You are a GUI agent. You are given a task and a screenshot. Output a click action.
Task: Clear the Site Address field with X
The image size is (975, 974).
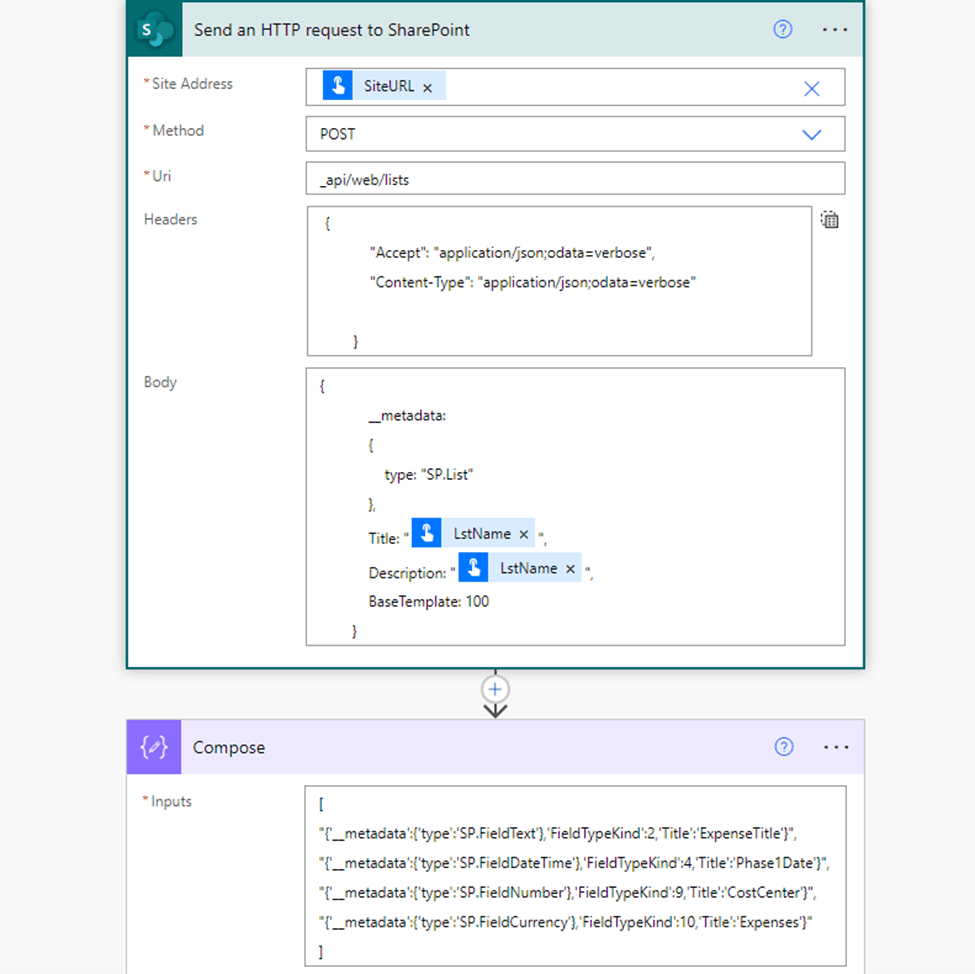tap(811, 88)
